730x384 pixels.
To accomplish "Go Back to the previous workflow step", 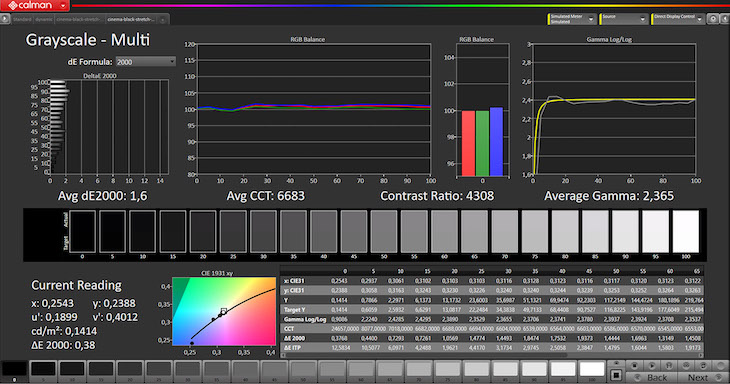I will pos(652,377).
